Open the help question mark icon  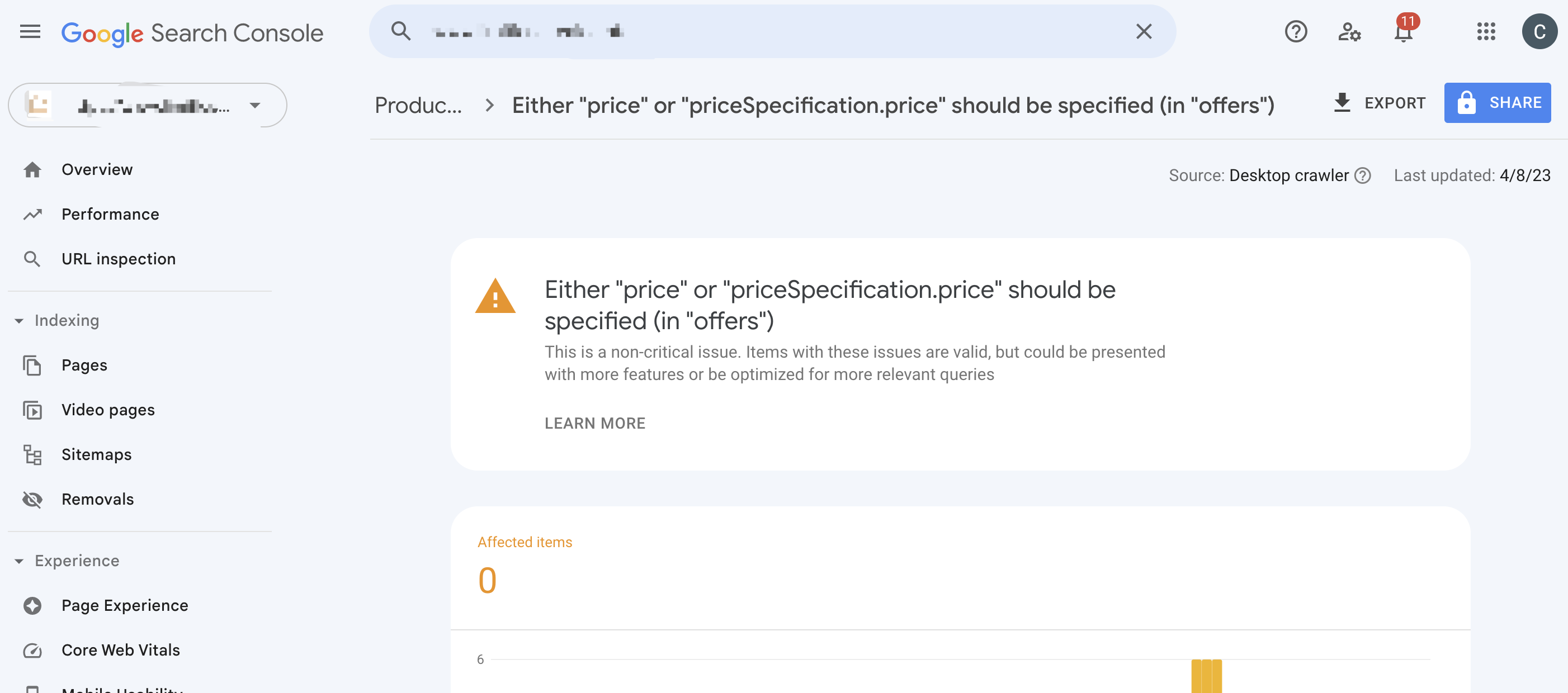click(x=1296, y=32)
